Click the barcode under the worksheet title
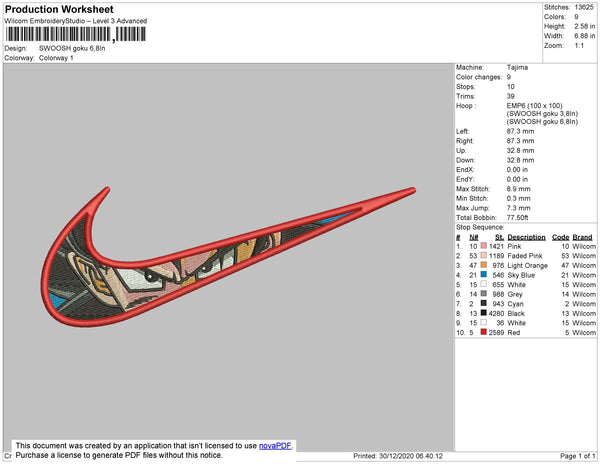Image resolution: width=600 pixels, height=464 pixels. [x=75, y=34]
